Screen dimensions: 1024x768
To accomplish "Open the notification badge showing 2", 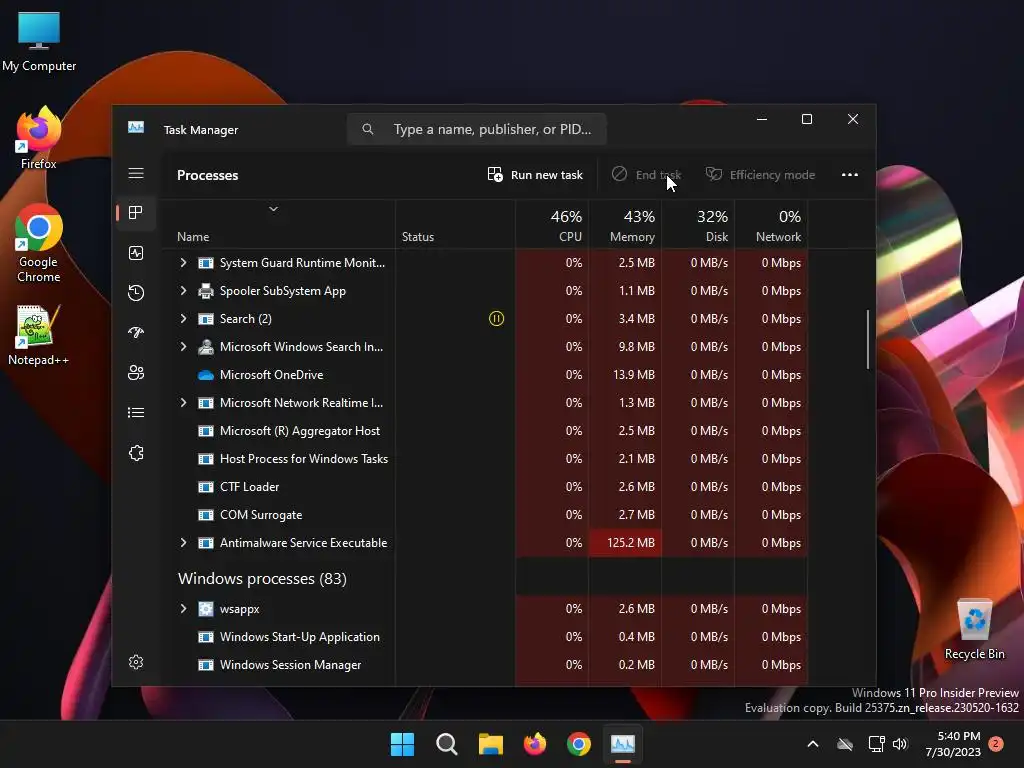I will pos(996,743).
